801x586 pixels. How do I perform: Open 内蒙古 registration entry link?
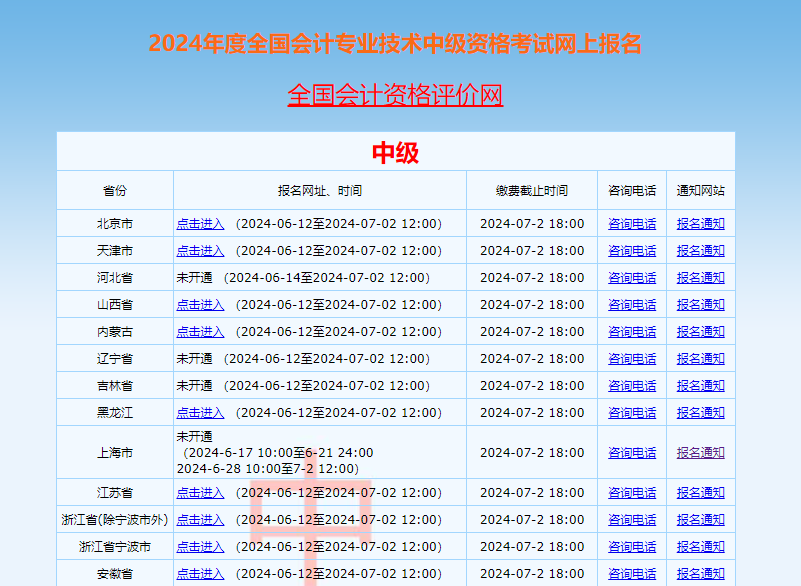point(199,331)
